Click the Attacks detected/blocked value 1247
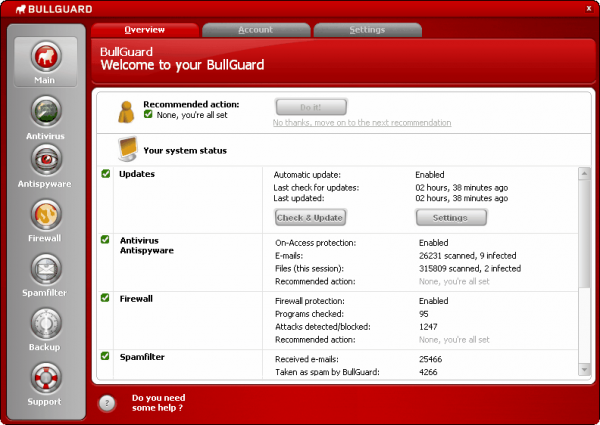 click(x=428, y=327)
